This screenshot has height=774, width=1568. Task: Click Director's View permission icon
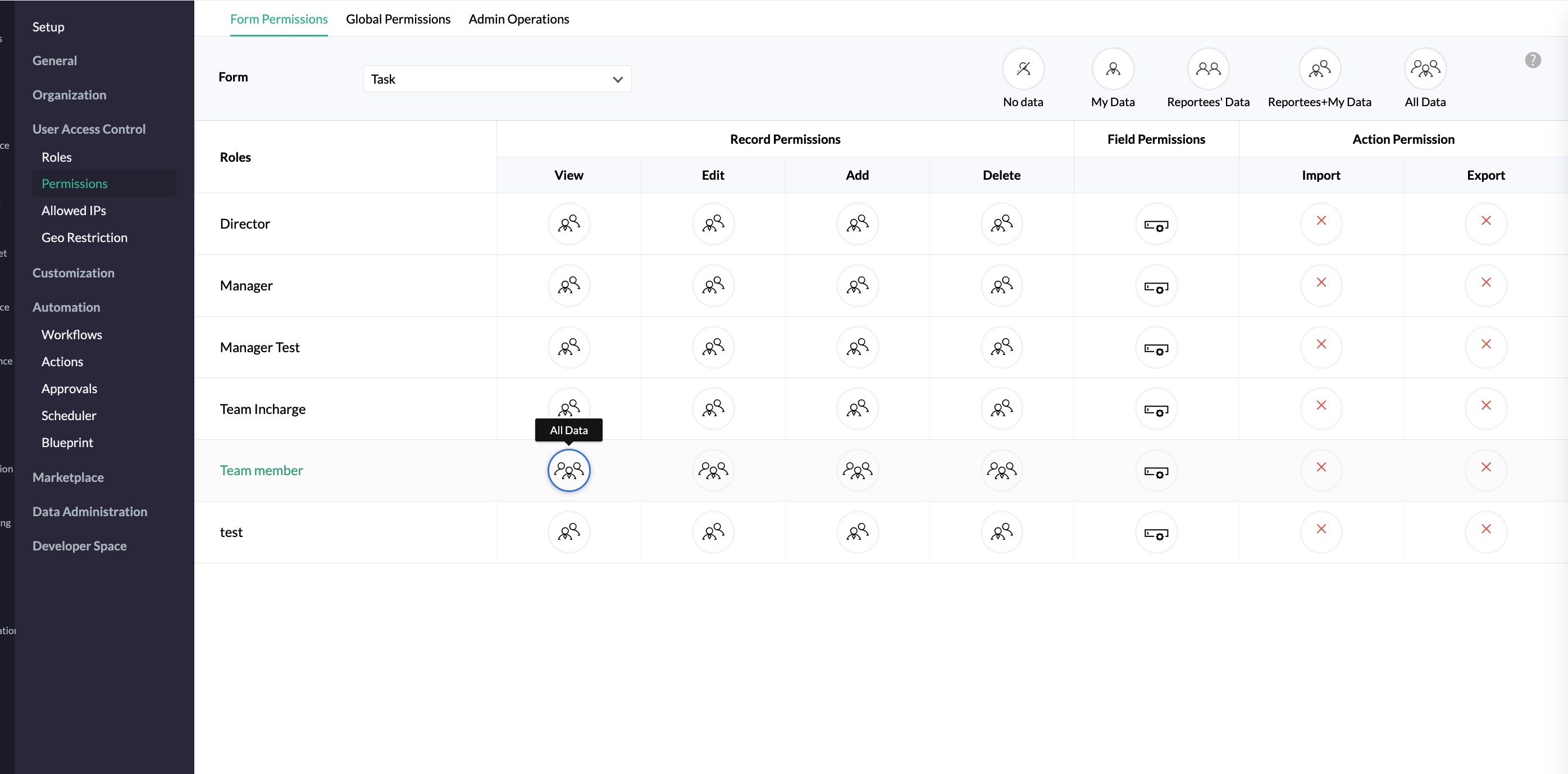[568, 224]
